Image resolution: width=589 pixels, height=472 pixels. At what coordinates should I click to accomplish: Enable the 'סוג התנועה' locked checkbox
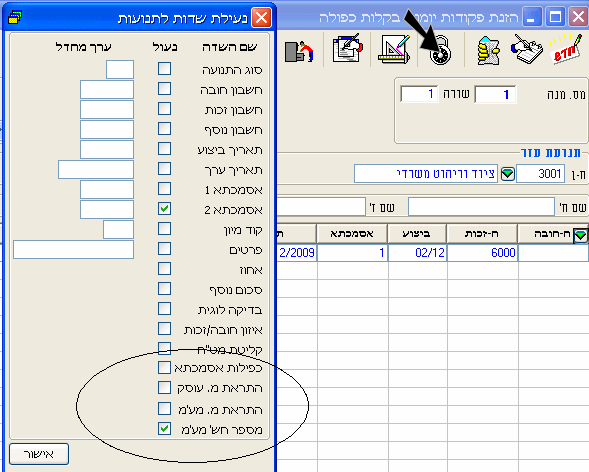coord(165,69)
